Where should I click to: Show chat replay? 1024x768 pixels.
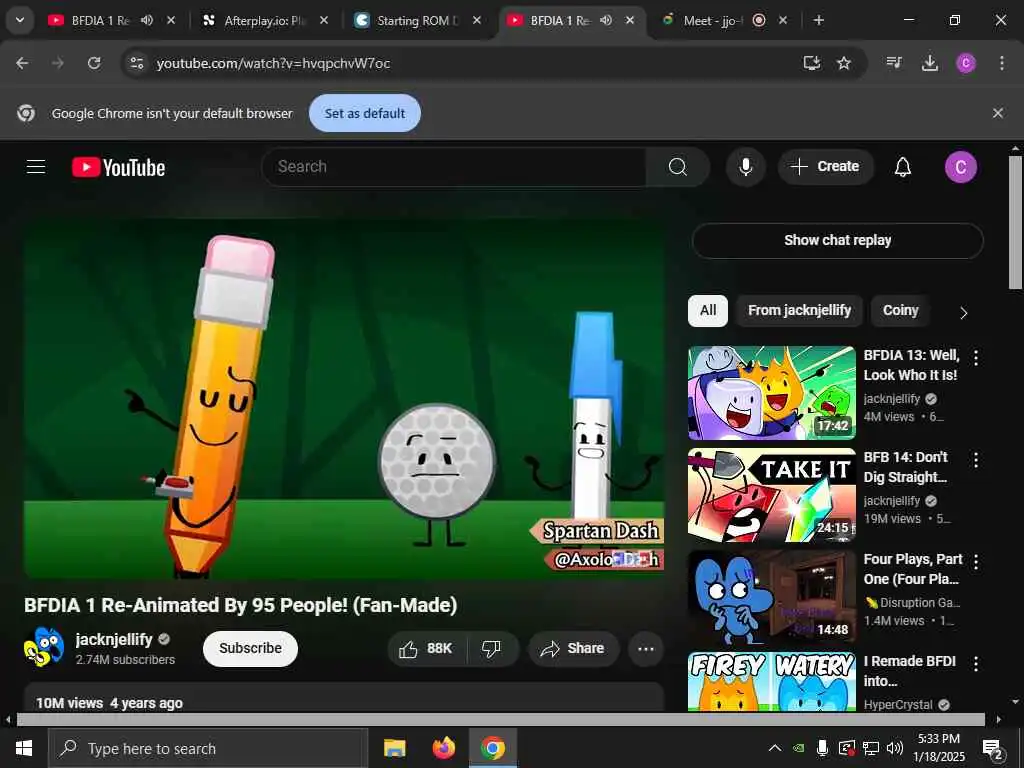[x=838, y=241]
